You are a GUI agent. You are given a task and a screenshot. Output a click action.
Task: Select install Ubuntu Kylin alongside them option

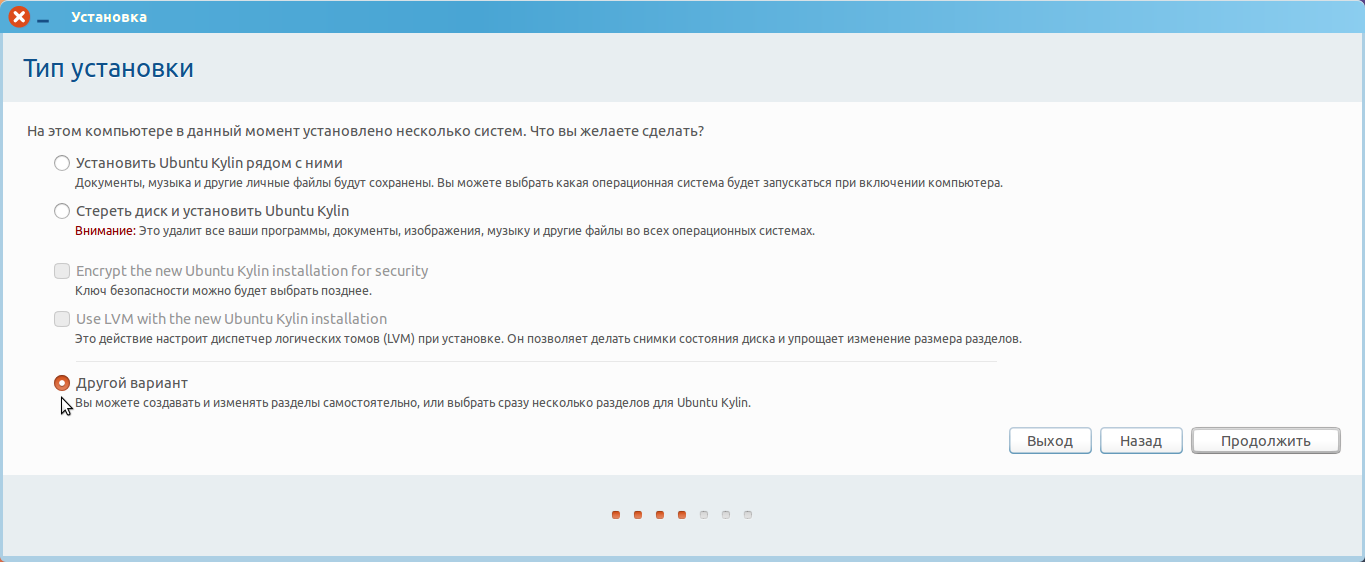[62, 163]
